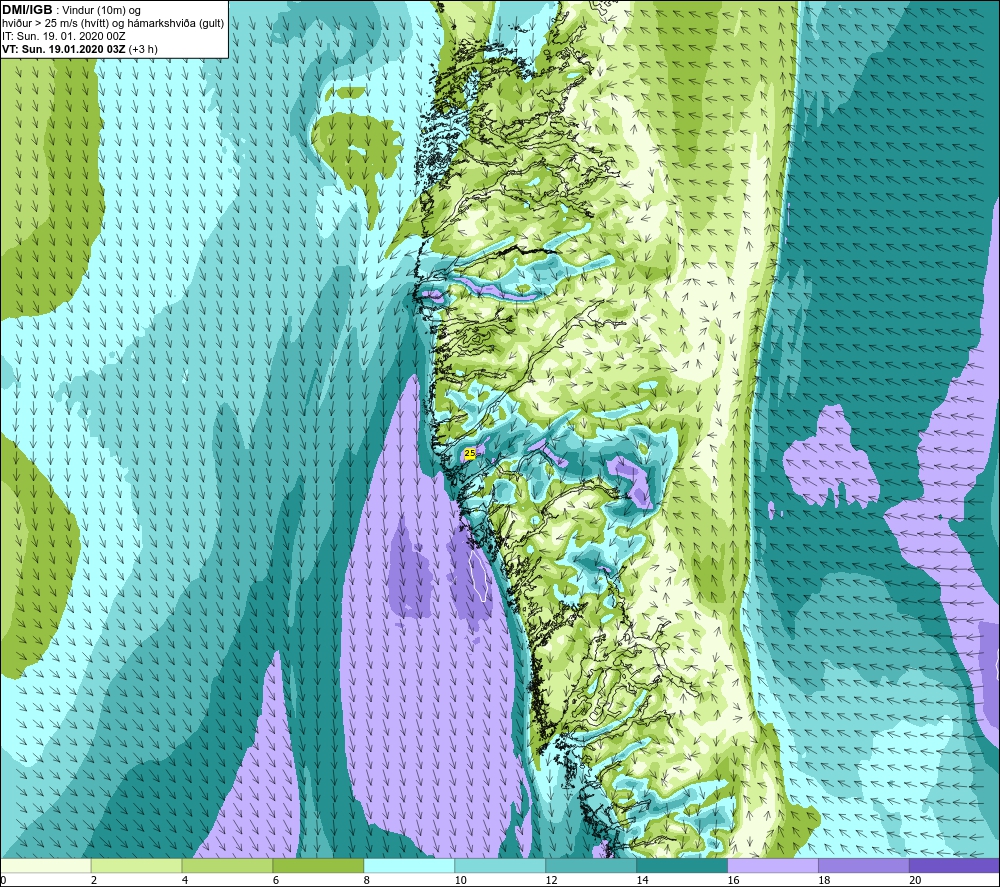Click the scale label 4
Image resolution: width=1000 pixels, height=887 pixels.
tap(185, 881)
